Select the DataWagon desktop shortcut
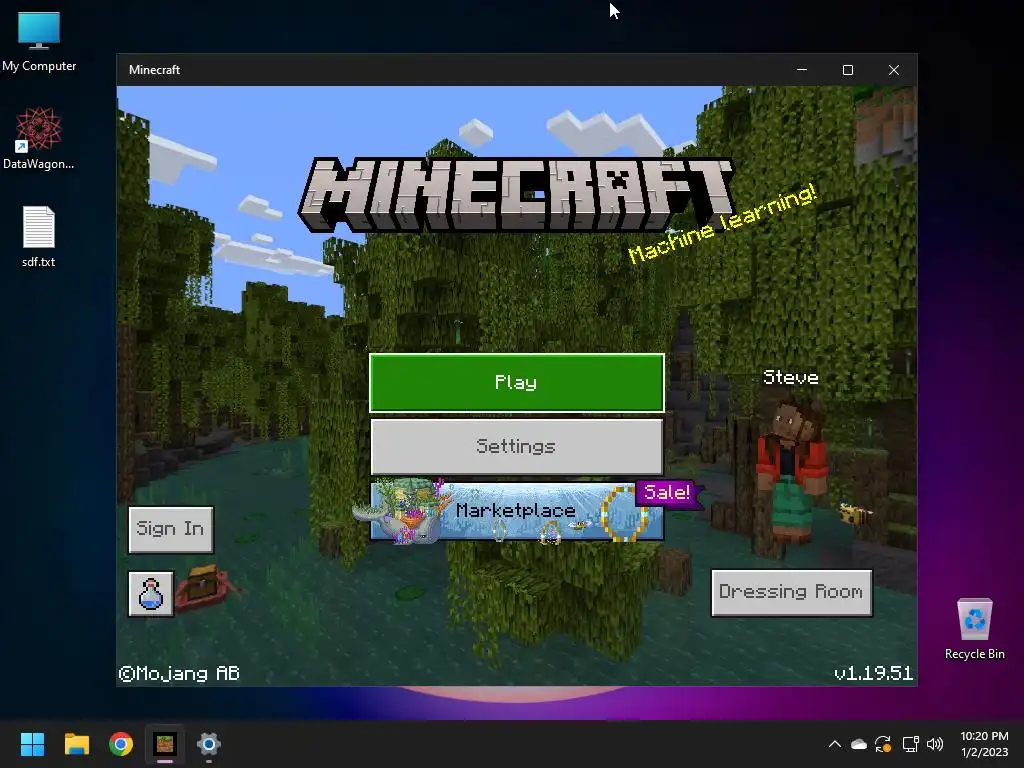The height and width of the screenshot is (768, 1024). point(39,138)
